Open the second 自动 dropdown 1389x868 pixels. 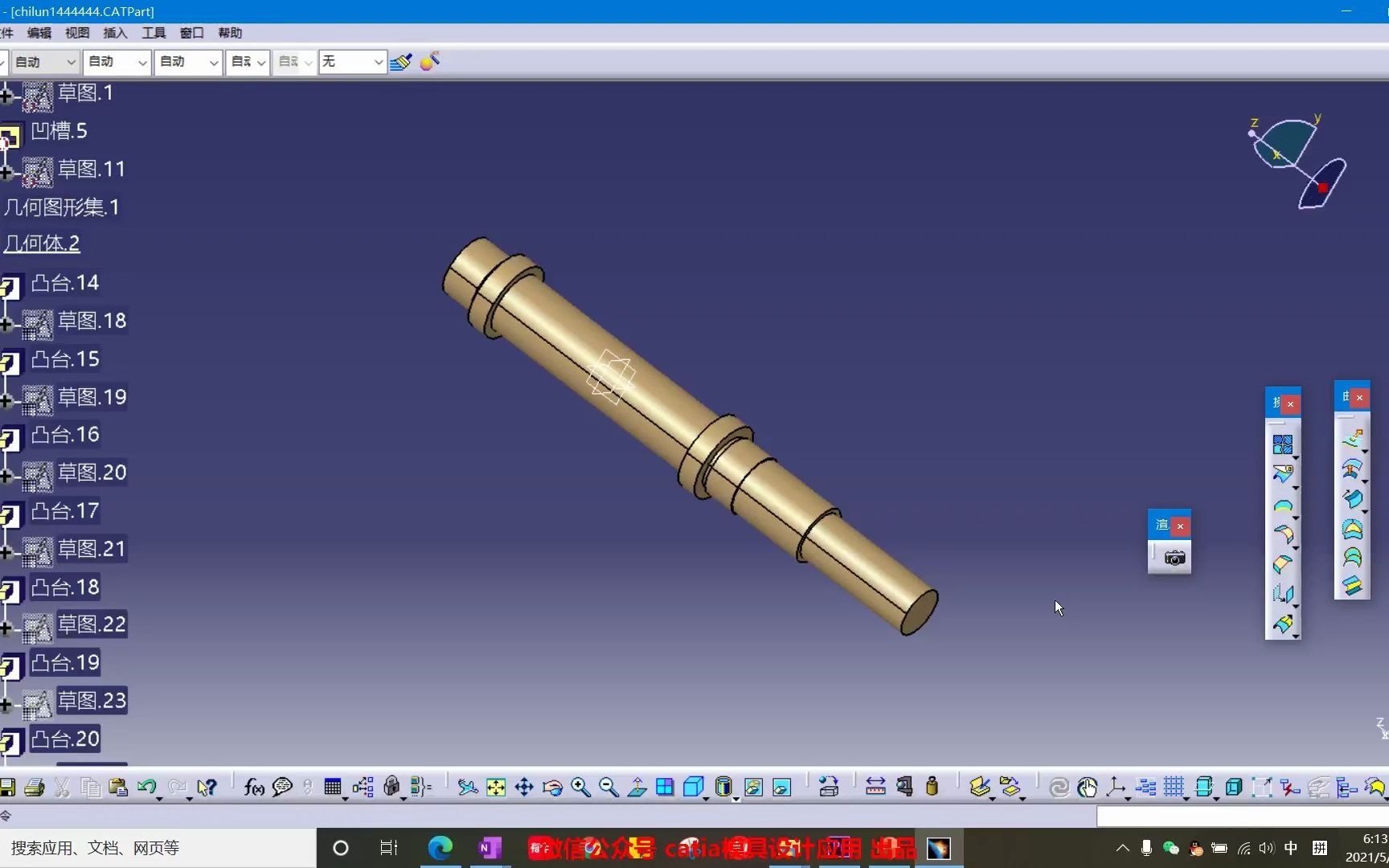coord(117,62)
